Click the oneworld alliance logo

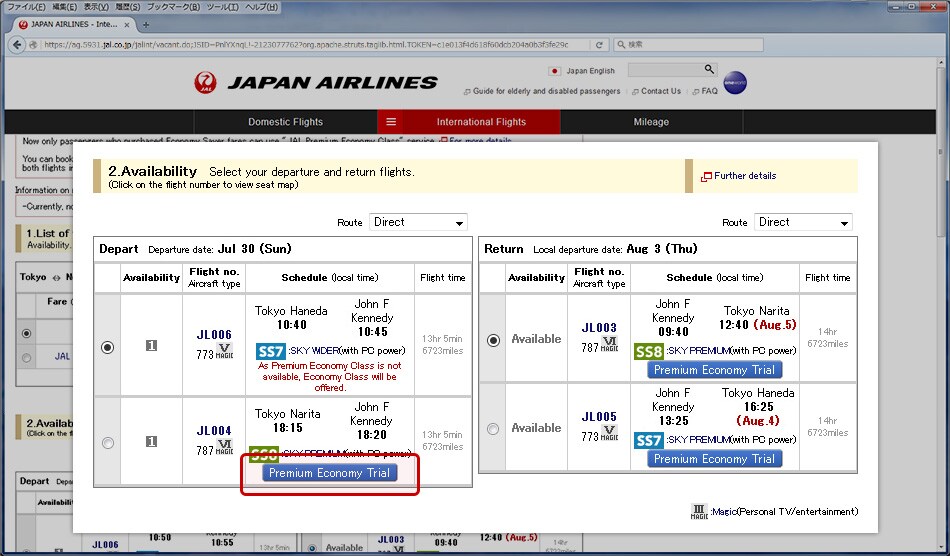735,84
